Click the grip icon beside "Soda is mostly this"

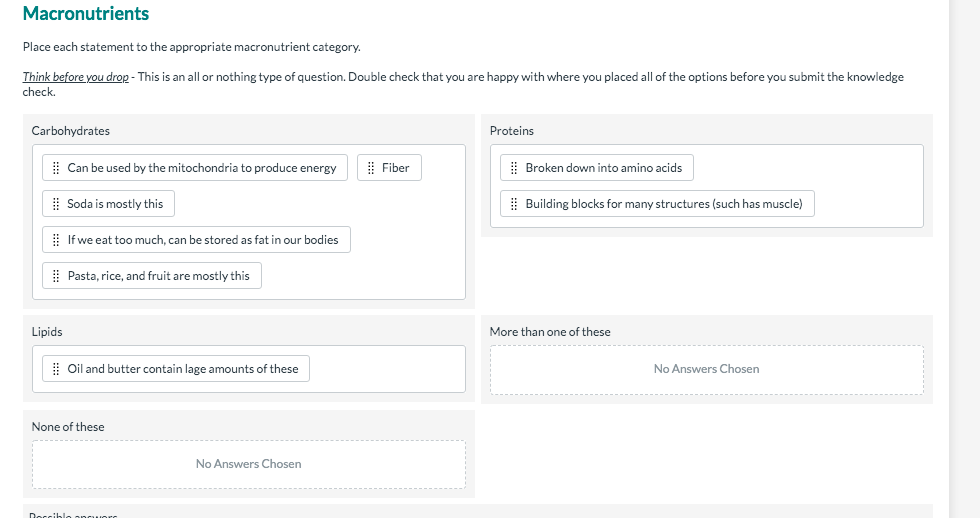[x=57, y=204]
